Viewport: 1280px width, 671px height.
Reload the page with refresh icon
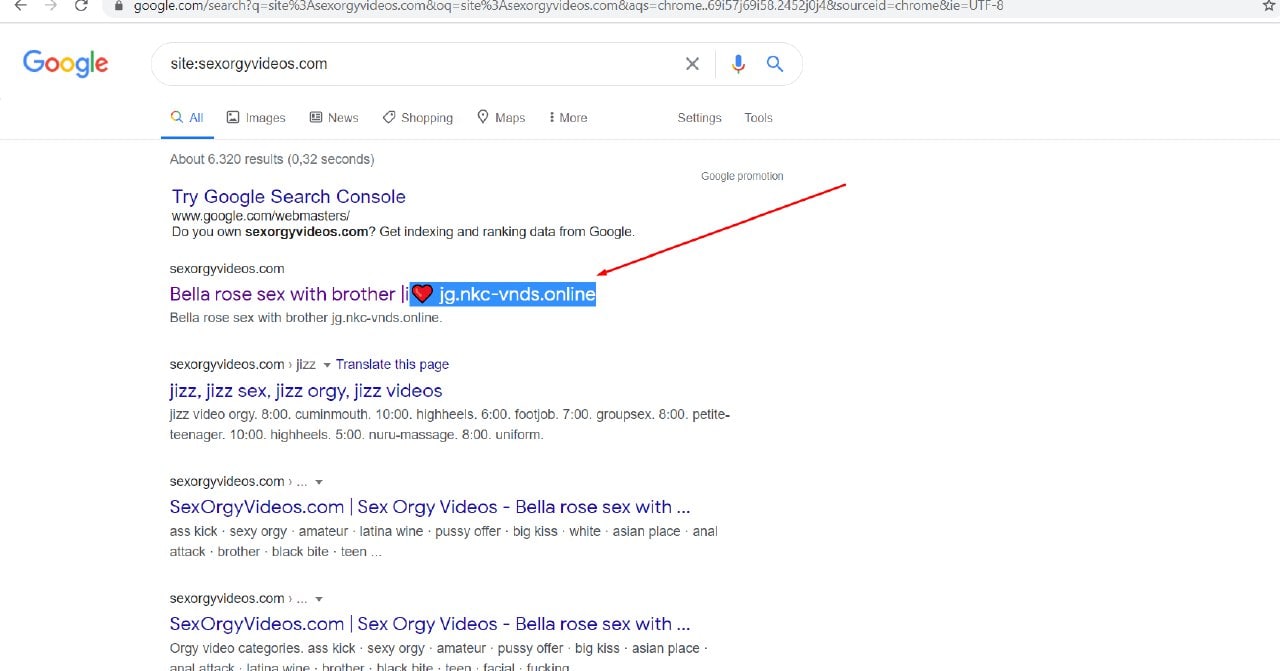[82, 6]
